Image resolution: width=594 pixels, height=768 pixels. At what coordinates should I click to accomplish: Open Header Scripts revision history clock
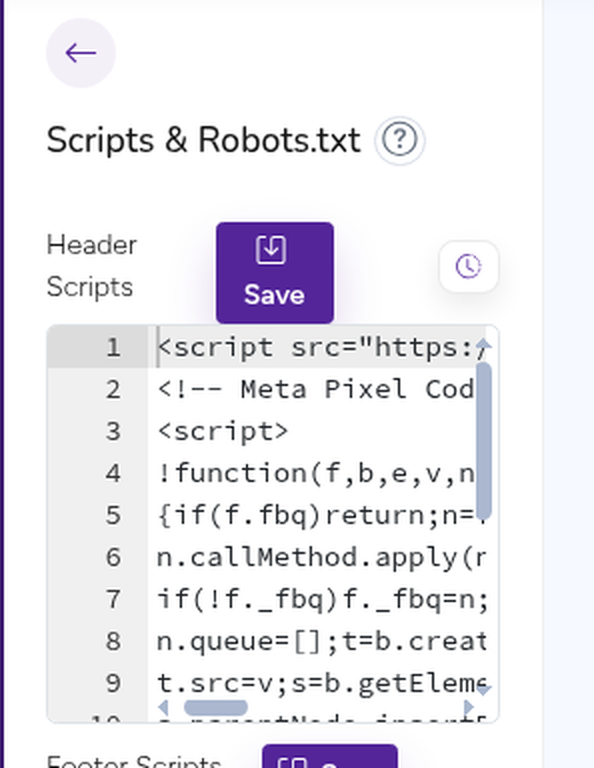469,266
